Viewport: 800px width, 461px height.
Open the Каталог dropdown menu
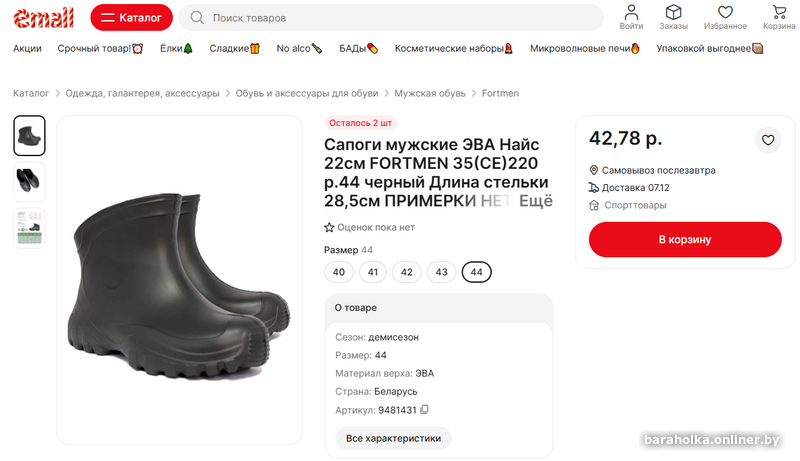[131, 18]
